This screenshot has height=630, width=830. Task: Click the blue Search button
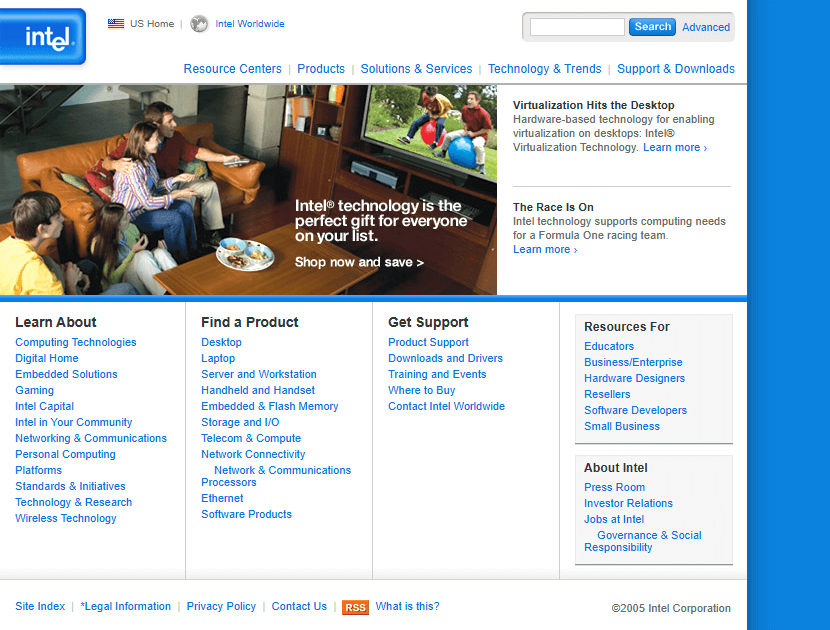click(x=652, y=27)
